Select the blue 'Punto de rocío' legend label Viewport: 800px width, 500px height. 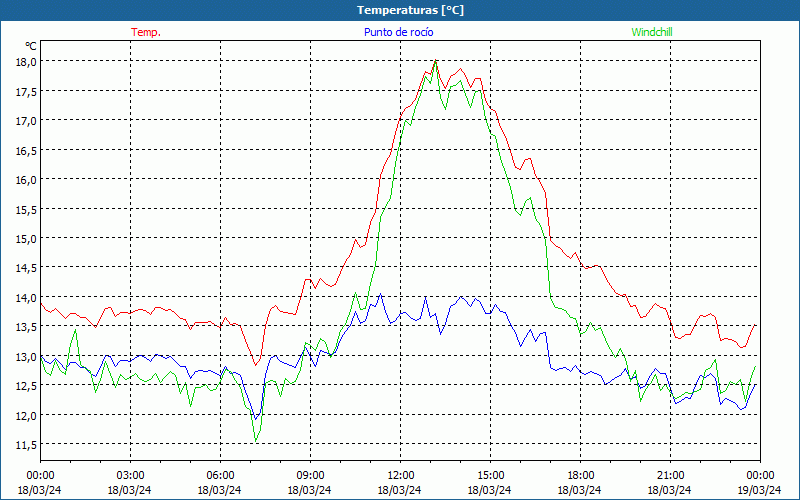coord(398,32)
